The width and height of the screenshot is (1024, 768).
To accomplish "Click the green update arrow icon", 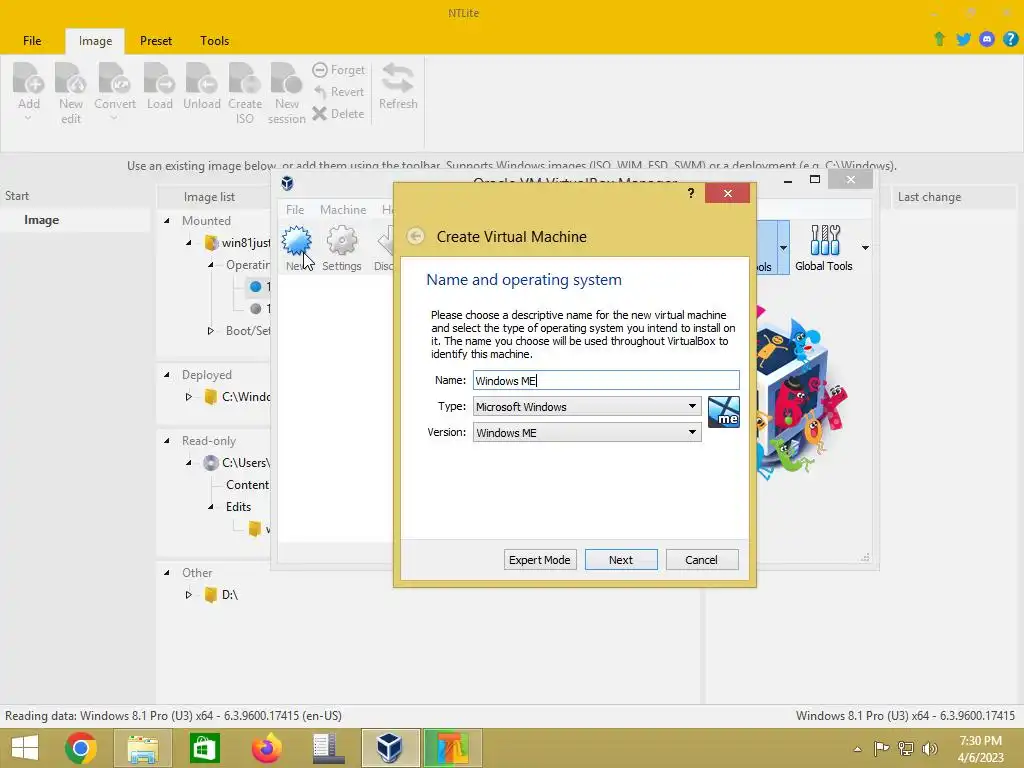I will point(939,39).
